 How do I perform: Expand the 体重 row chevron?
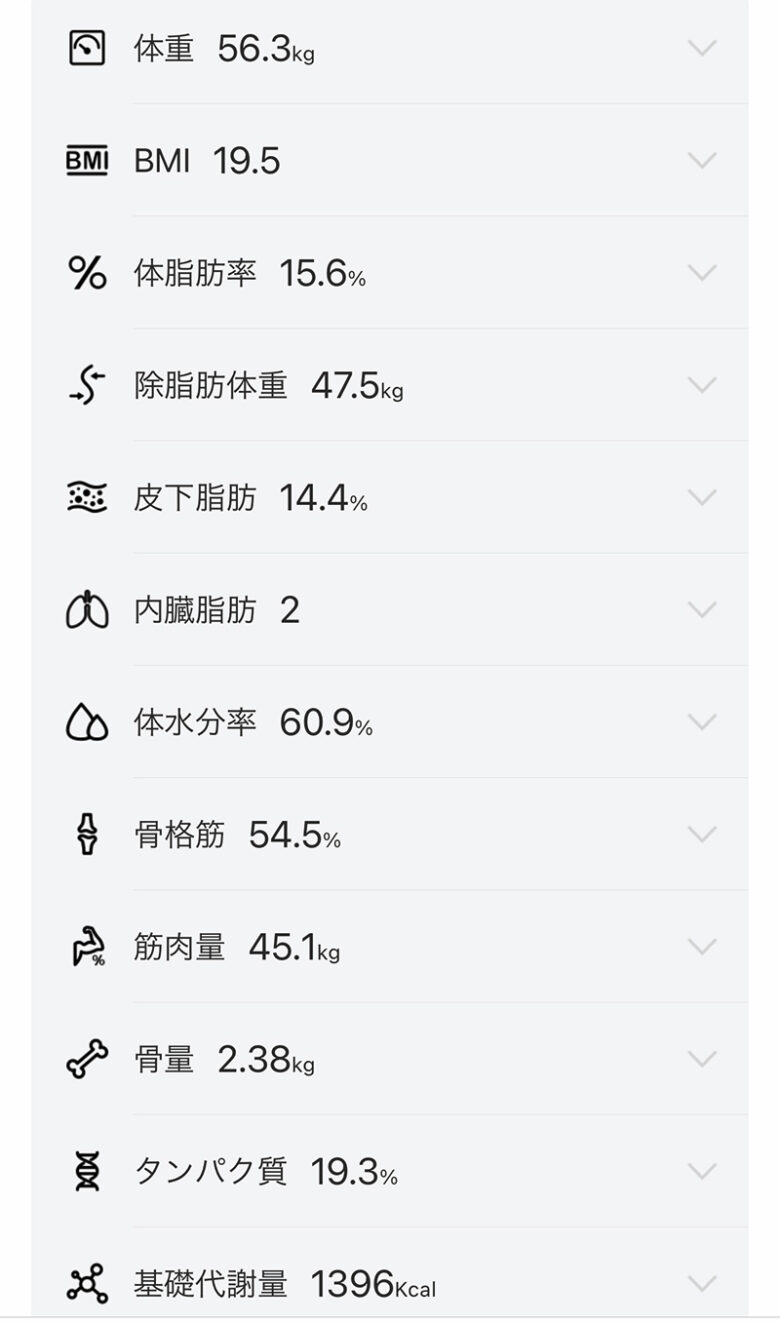pyautogui.click(x=703, y=48)
